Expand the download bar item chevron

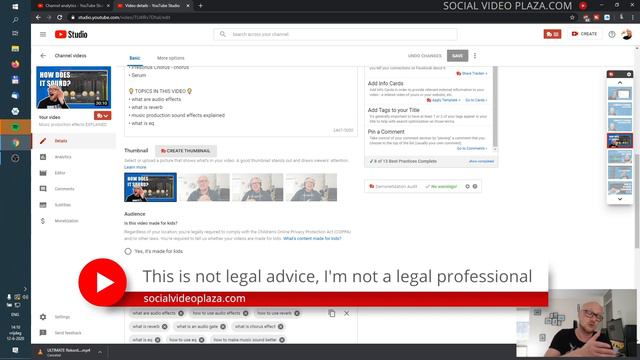(100, 352)
